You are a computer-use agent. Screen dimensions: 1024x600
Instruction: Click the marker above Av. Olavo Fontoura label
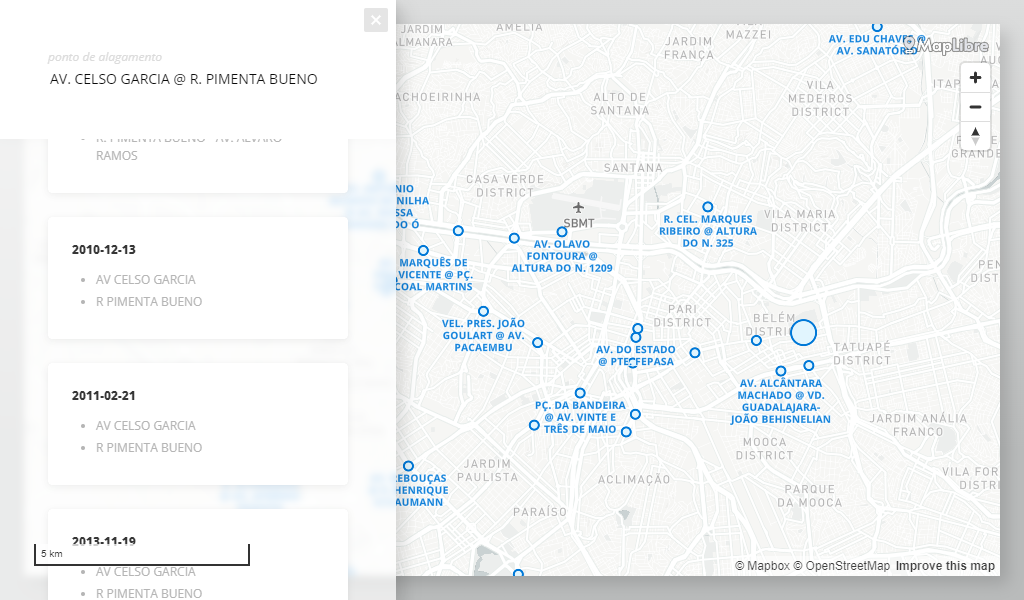click(562, 232)
